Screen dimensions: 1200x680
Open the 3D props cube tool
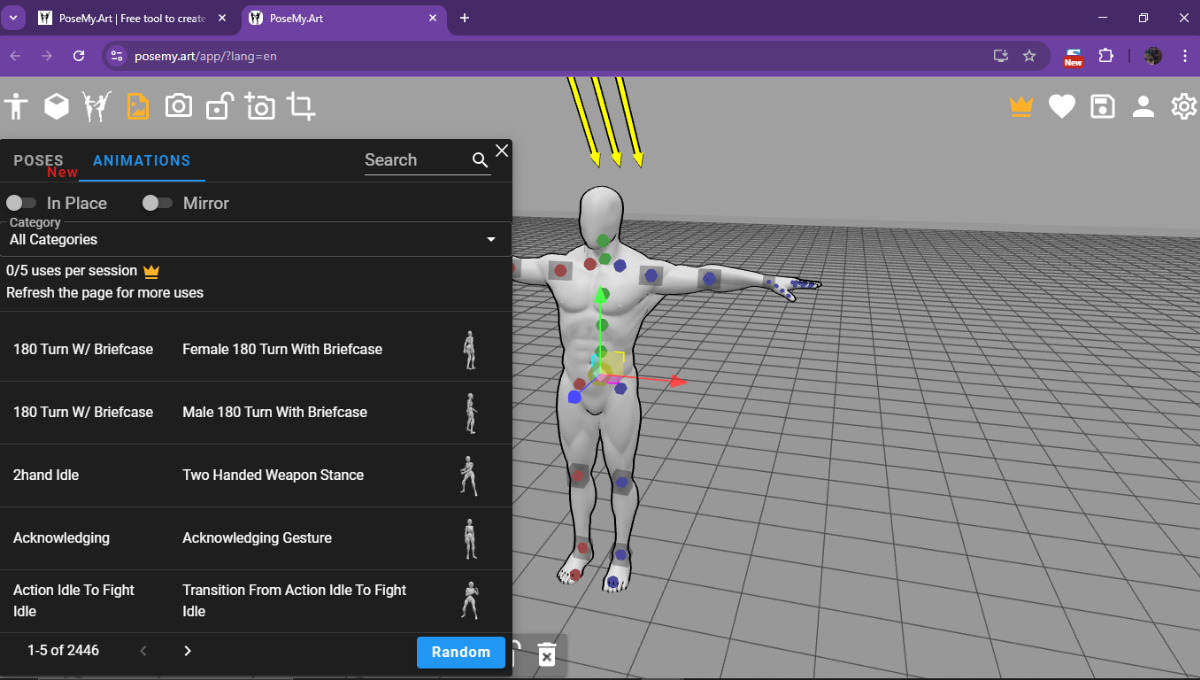[x=56, y=106]
